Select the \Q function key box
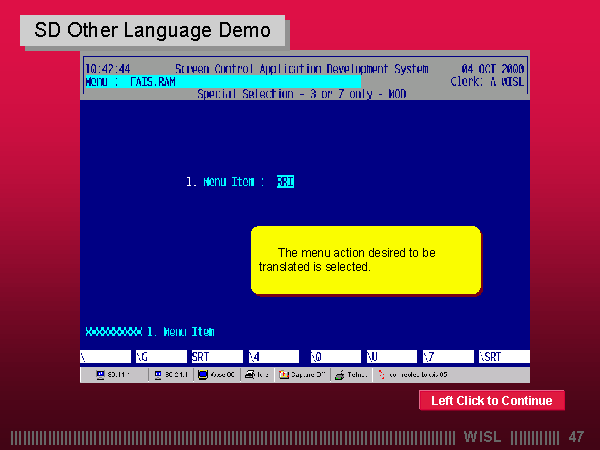This screenshot has height=450, width=600. [x=334, y=356]
